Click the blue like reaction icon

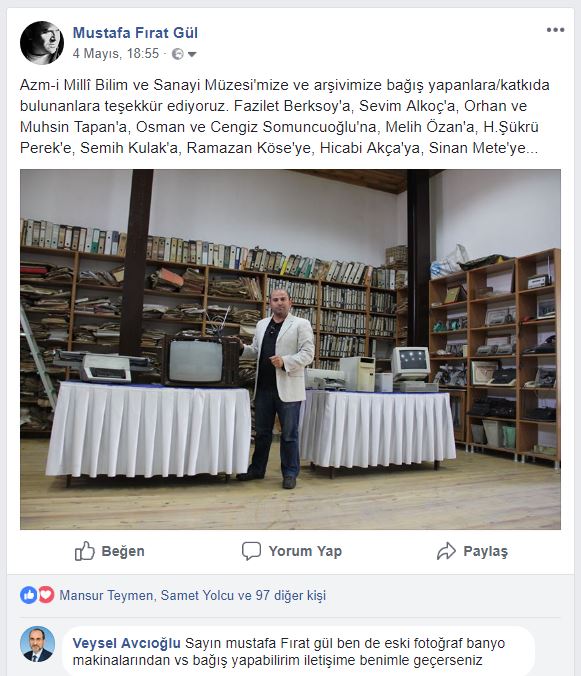click(28, 595)
